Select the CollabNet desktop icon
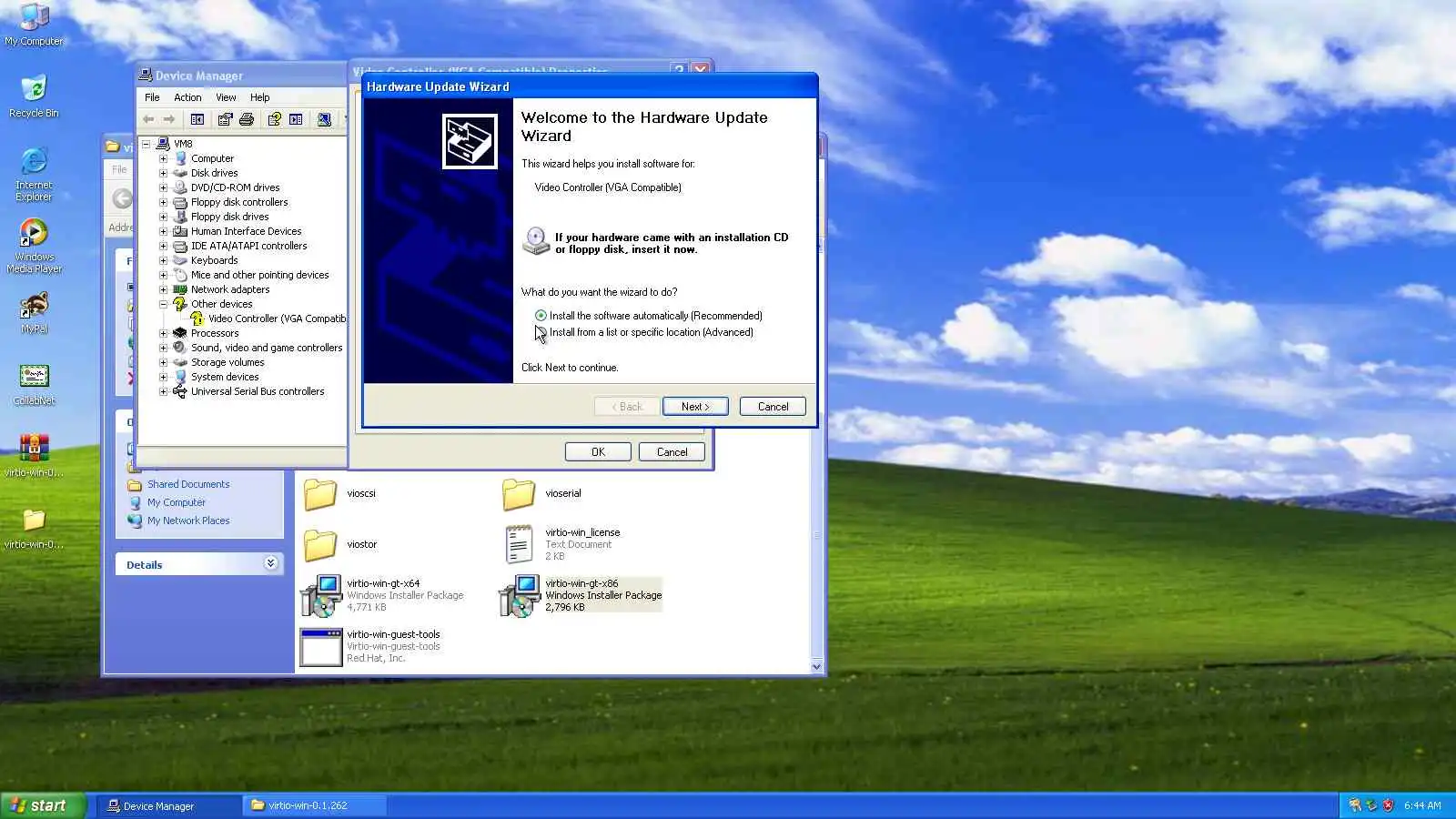Viewport: 1456px width, 819px height. (x=34, y=384)
